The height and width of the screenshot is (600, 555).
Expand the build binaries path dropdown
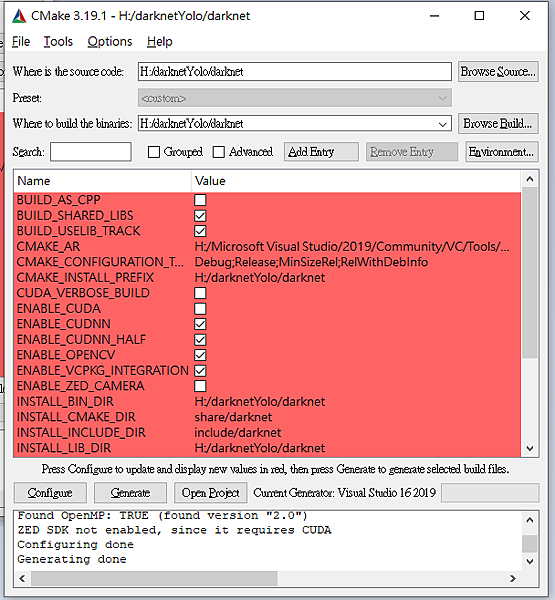coord(442,124)
